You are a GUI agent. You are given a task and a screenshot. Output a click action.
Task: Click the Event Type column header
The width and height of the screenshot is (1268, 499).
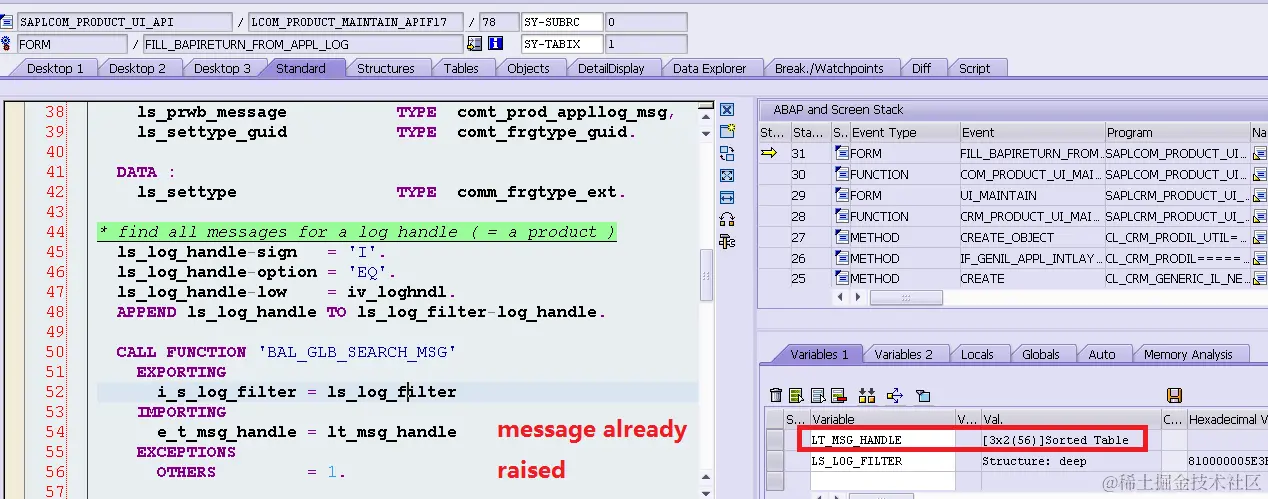coord(903,132)
